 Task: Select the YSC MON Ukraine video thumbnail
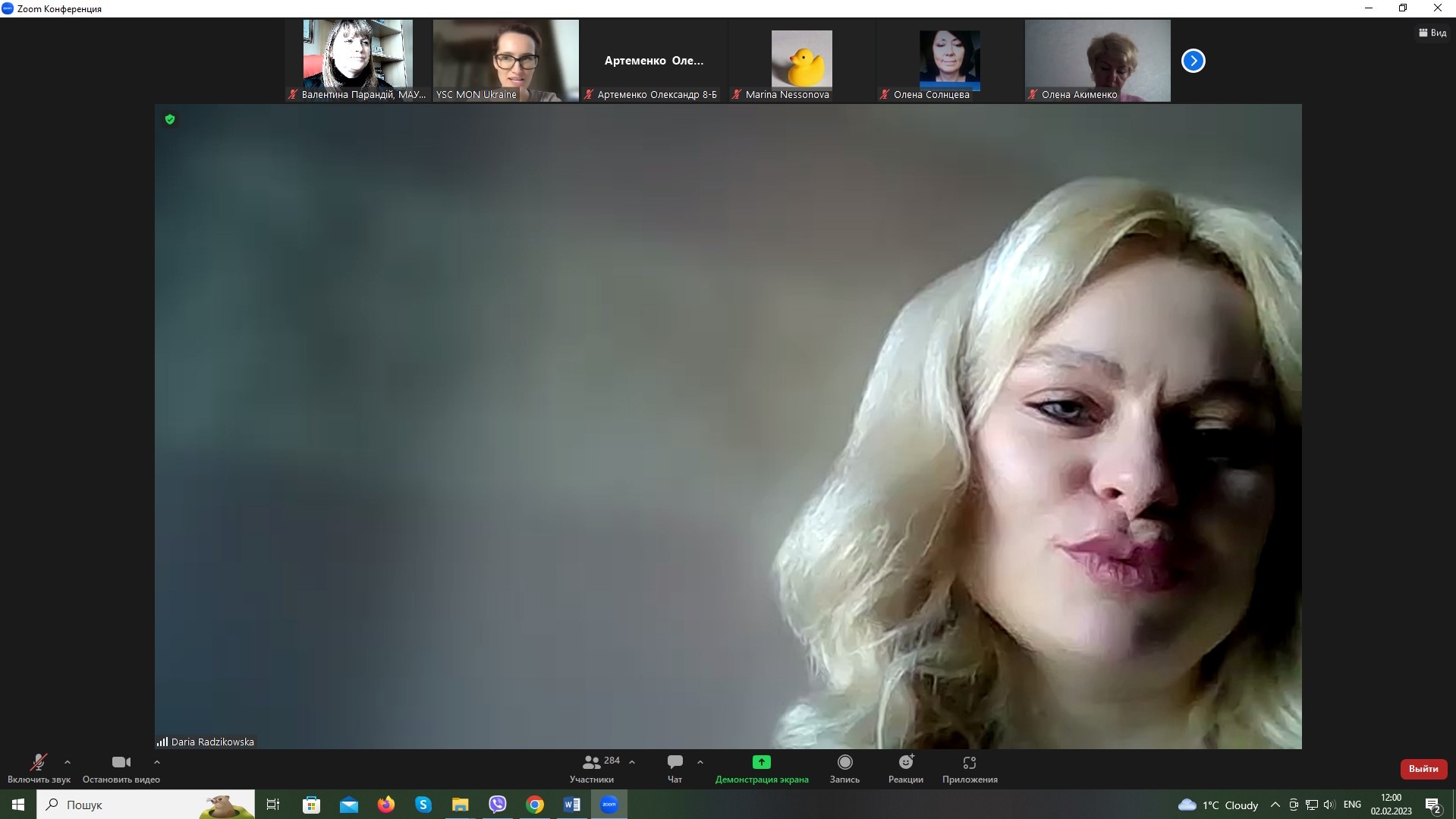[505, 61]
